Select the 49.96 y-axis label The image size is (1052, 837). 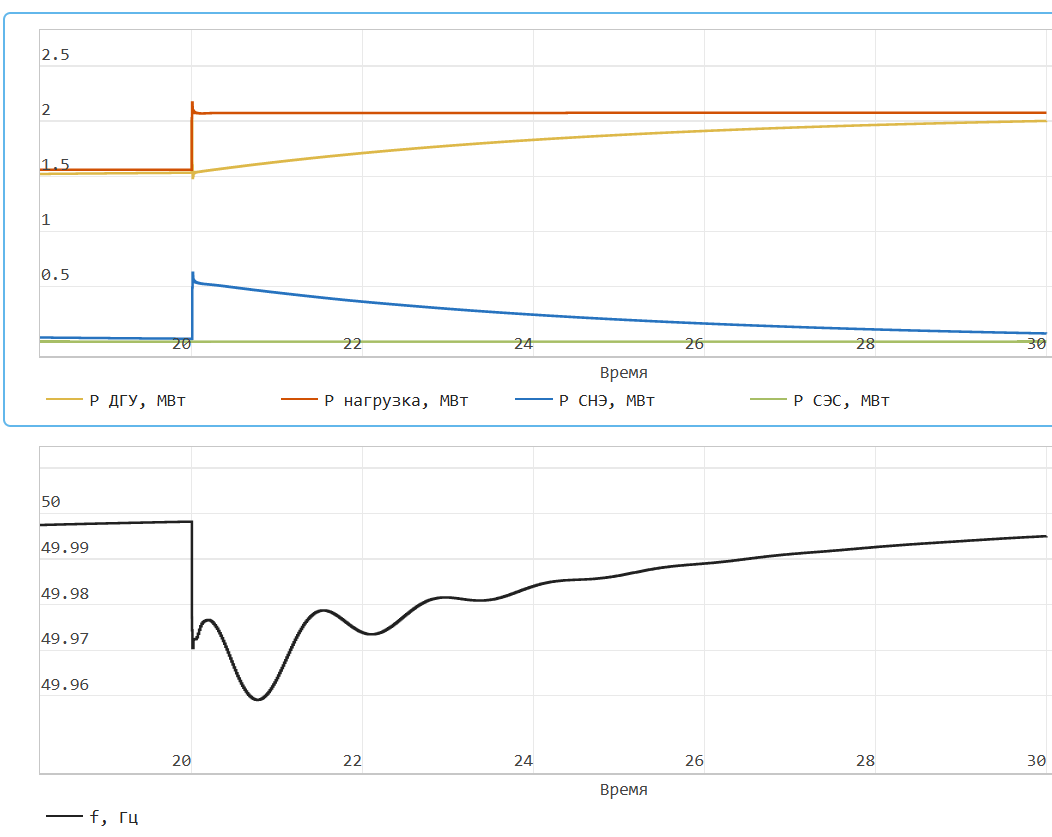click(64, 685)
